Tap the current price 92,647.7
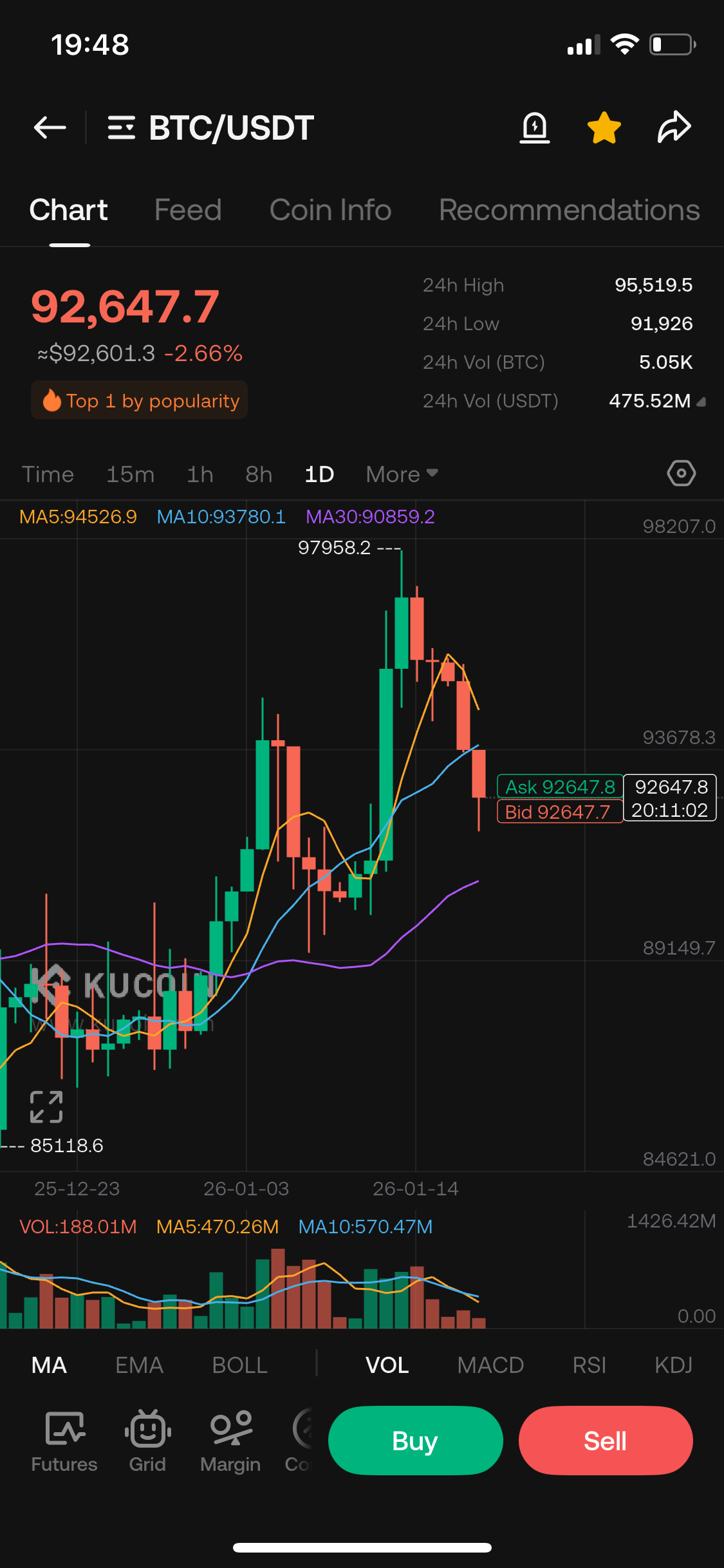Image resolution: width=724 pixels, height=1568 pixels. [125, 306]
